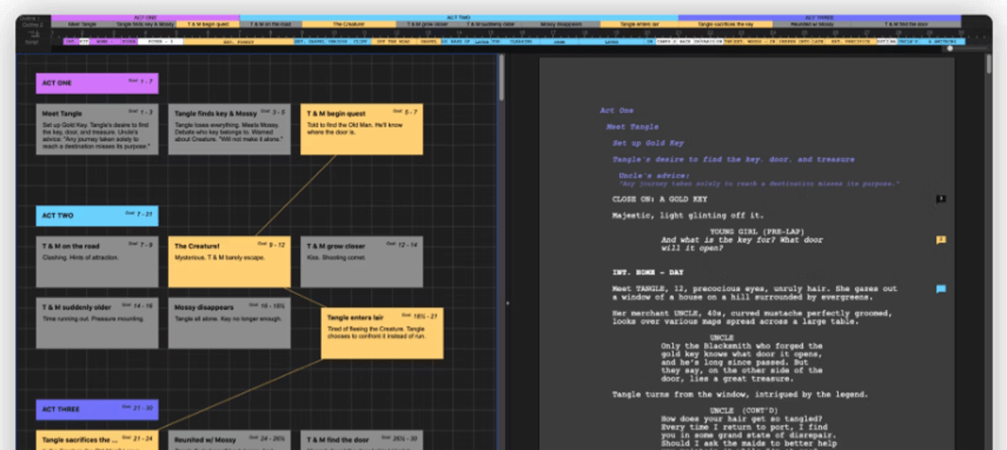Viewport: 1007px width, 450px height.
Task: Select the 'T & M on the road' beat card
Action: [x=97, y=261]
